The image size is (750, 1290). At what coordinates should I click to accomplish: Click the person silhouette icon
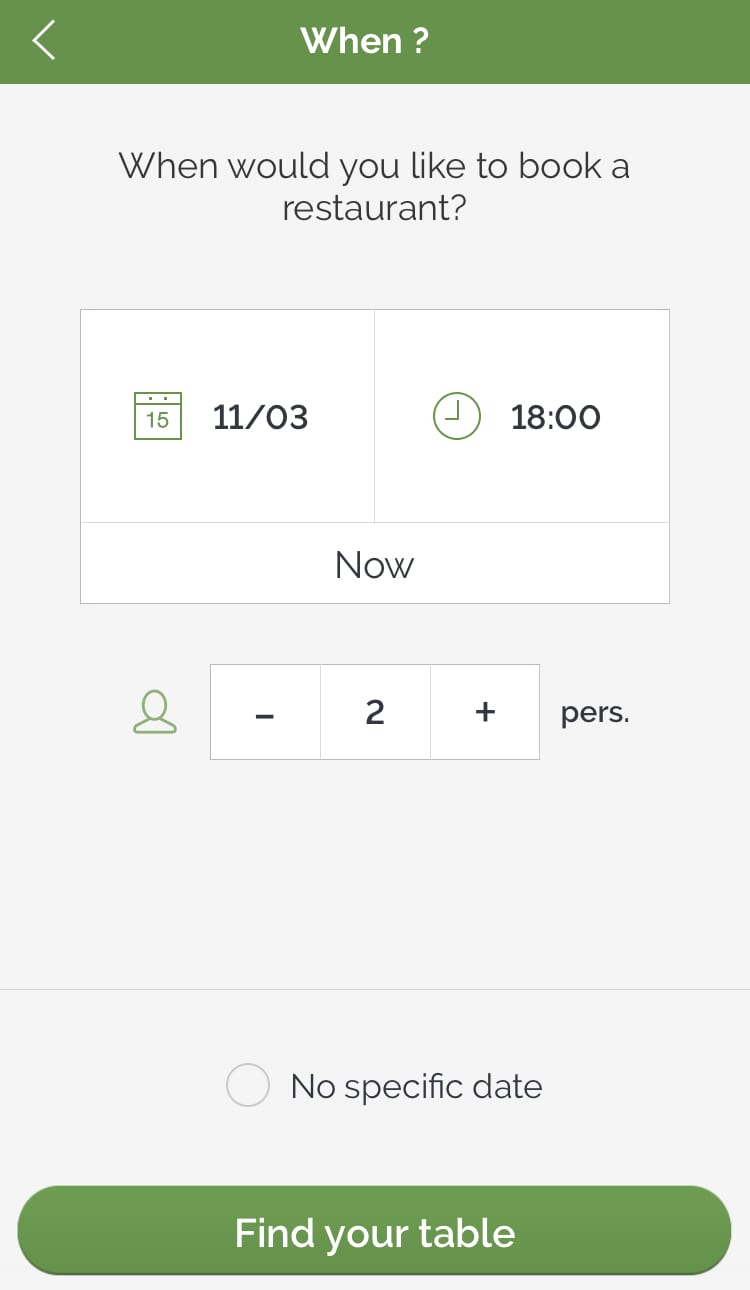pos(155,712)
